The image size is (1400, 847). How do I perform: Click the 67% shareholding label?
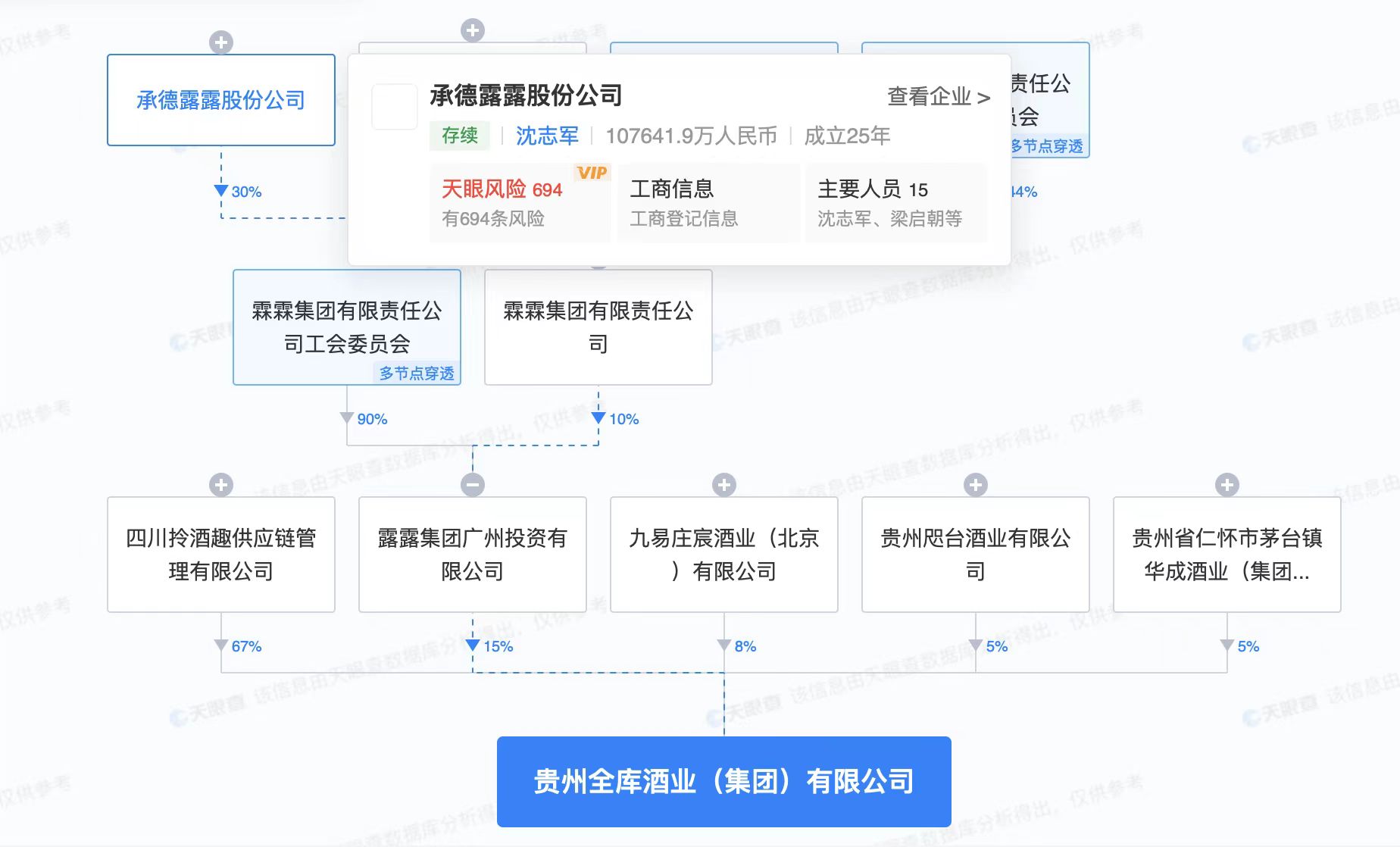click(246, 646)
